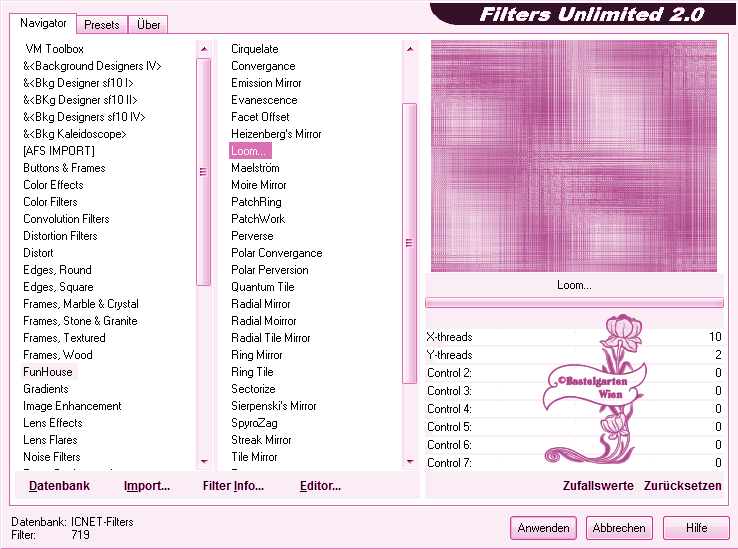Click the filter list scroll-up arrow

pos(410,49)
